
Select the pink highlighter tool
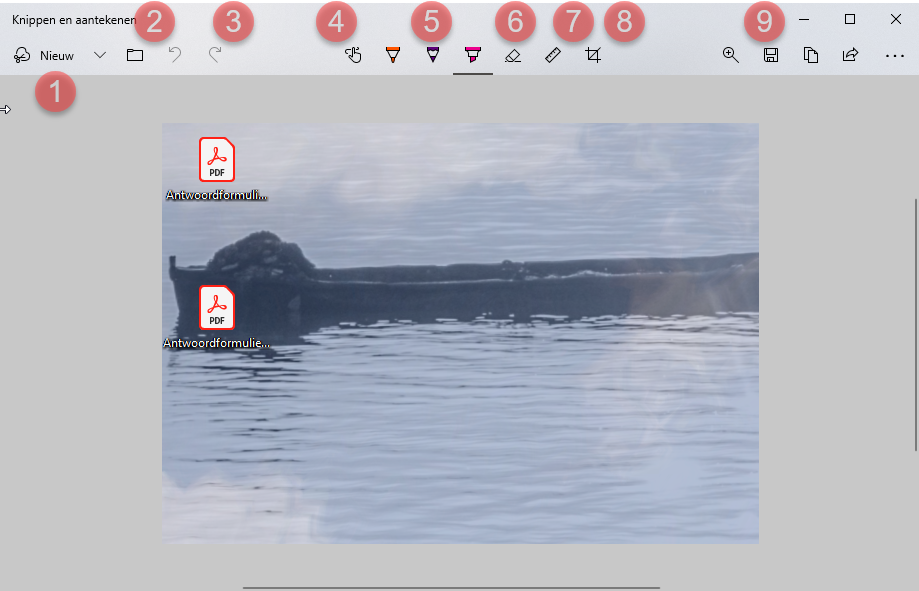coord(472,55)
